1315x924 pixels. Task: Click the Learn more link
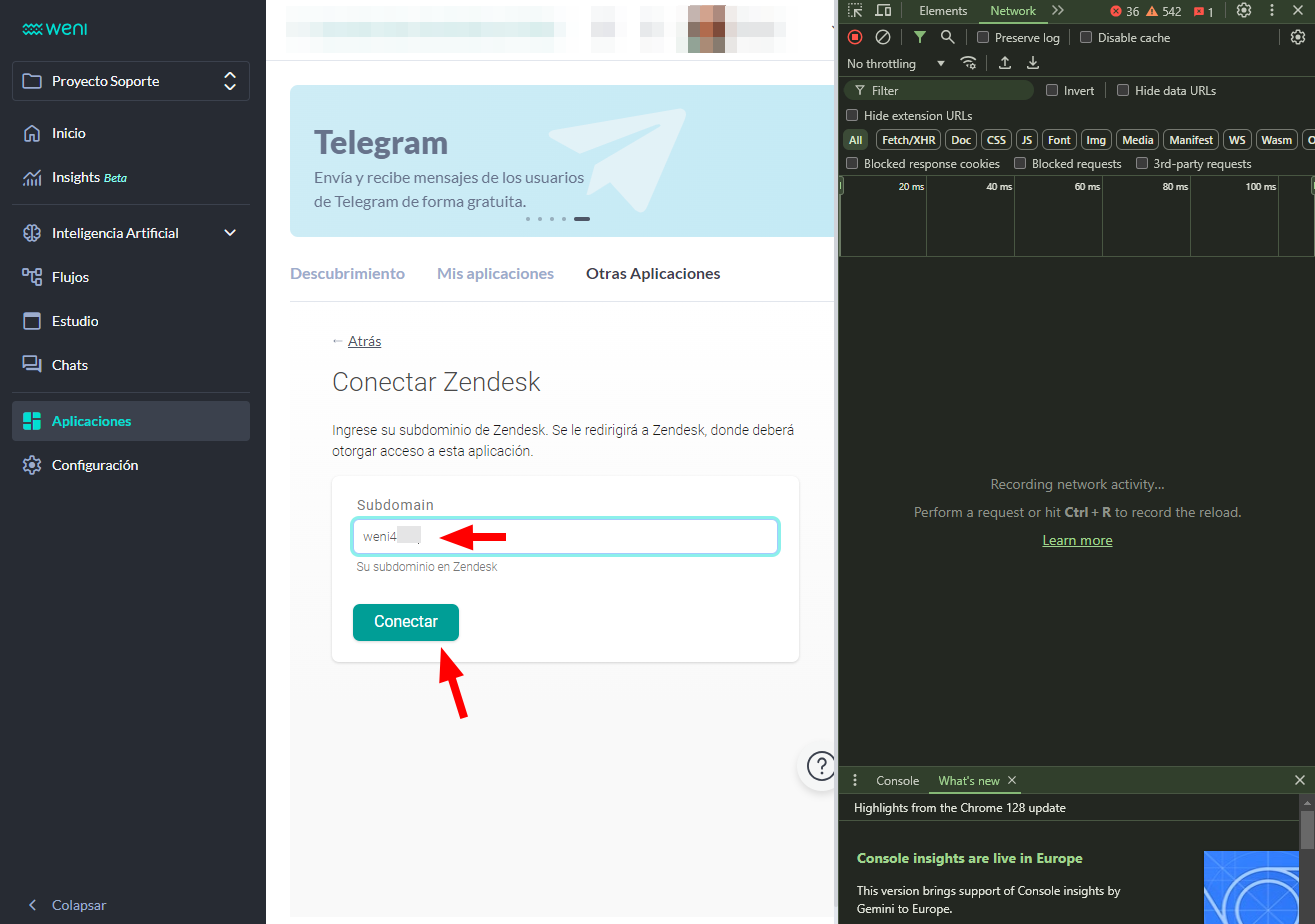(1077, 539)
